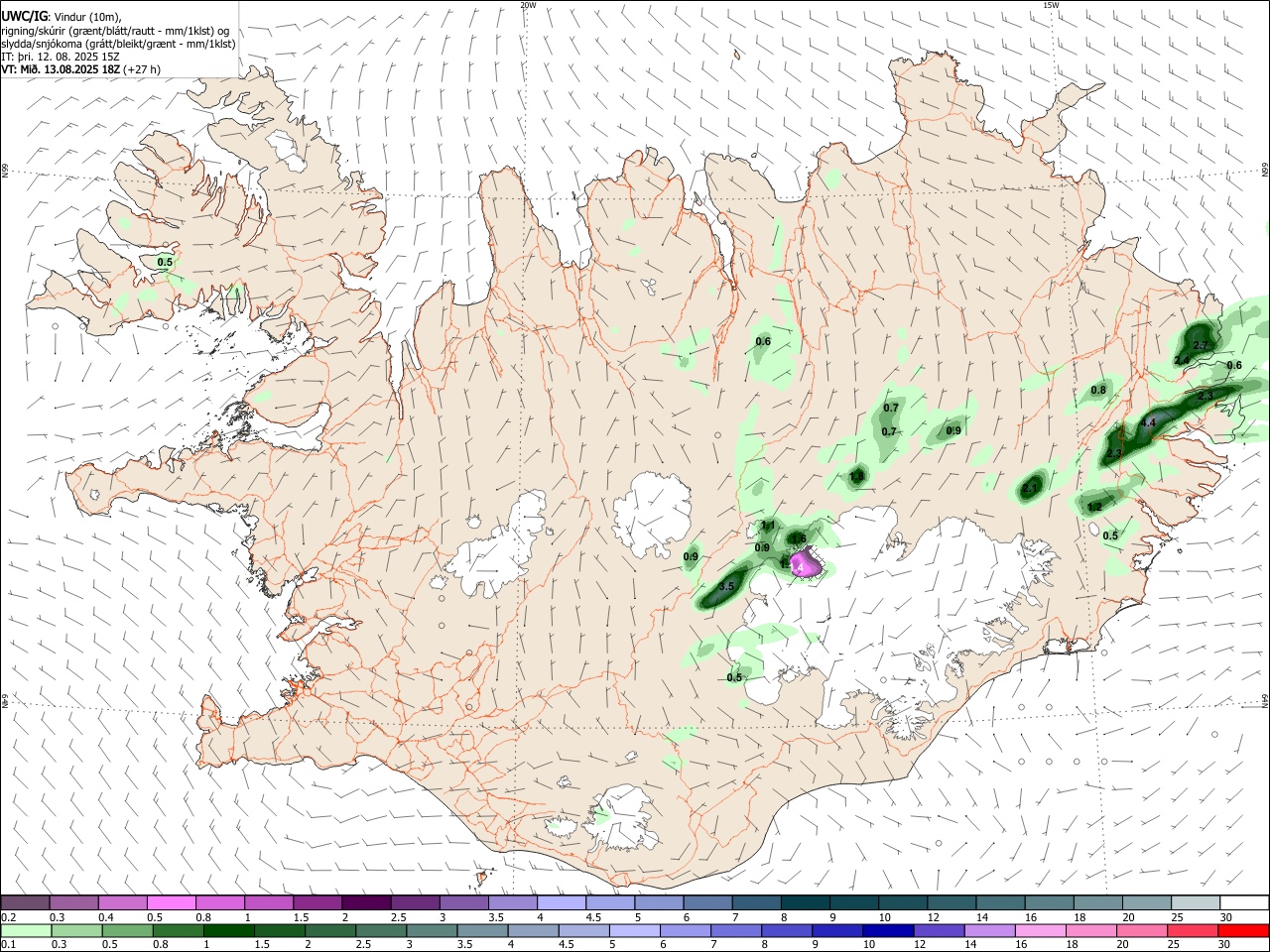Image resolution: width=1270 pixels, height=952 pixels.
Task: Select the violet 14–16 swatch in lower legend row
Action: (991, 930)
